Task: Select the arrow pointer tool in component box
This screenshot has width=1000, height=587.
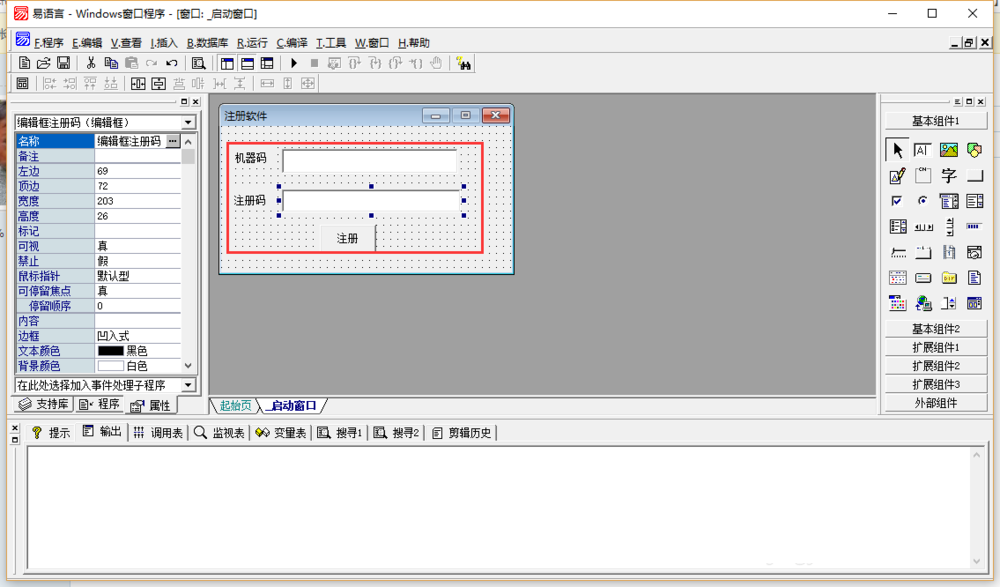Action: [897, 150]
